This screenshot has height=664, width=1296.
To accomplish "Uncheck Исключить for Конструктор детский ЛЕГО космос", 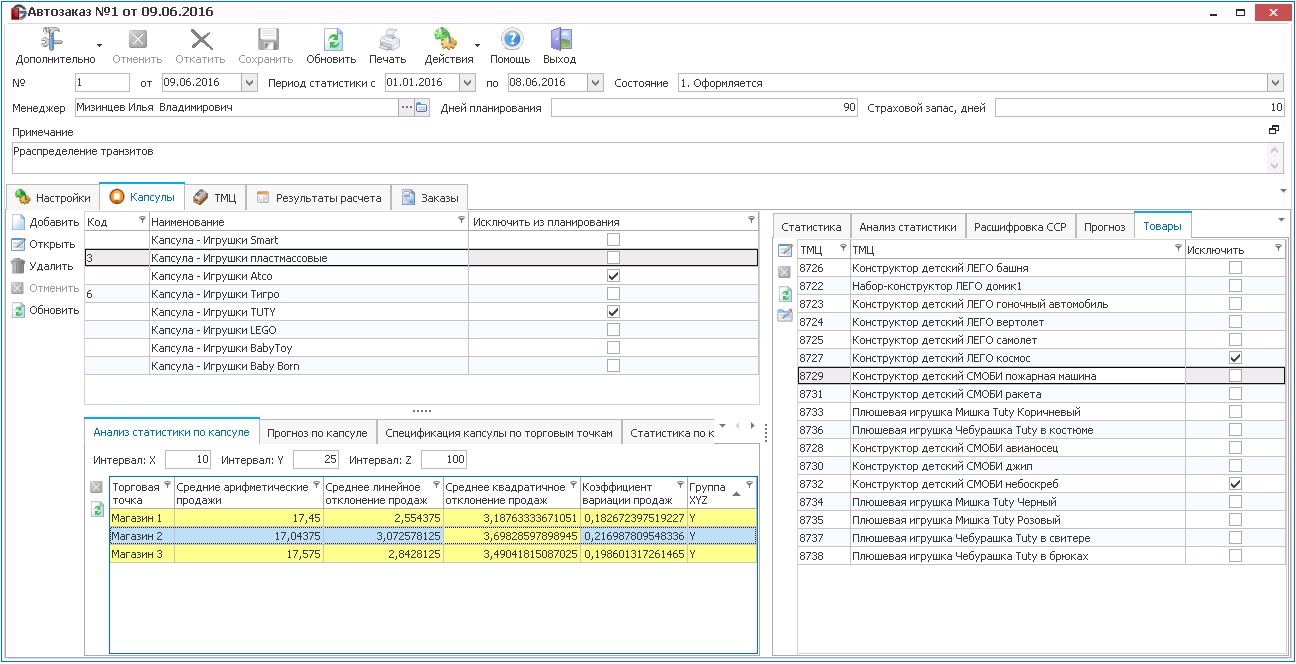I will tap(1235, 358).
